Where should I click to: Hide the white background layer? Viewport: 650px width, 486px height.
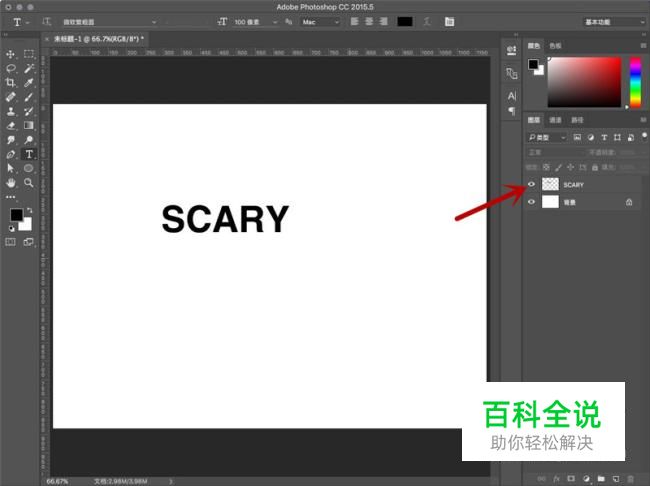(x=531, y=202)
